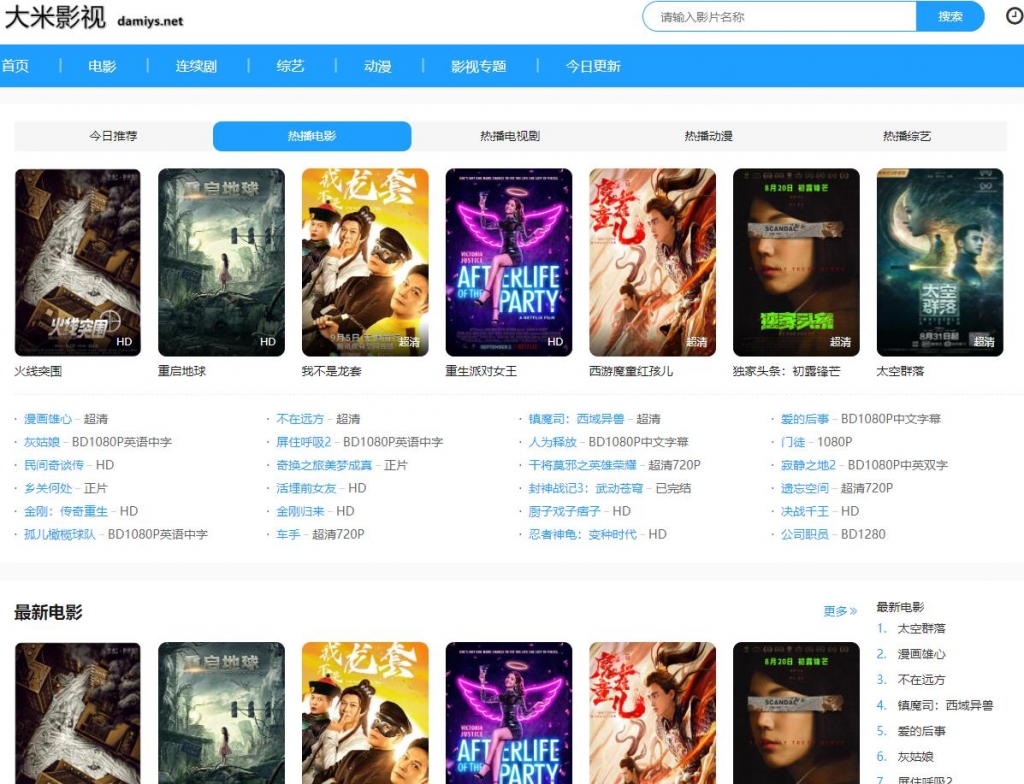Open the 奇换之旅美梦成真 list link
This screenshot has width=1024, height=784.
pos(324,465)
